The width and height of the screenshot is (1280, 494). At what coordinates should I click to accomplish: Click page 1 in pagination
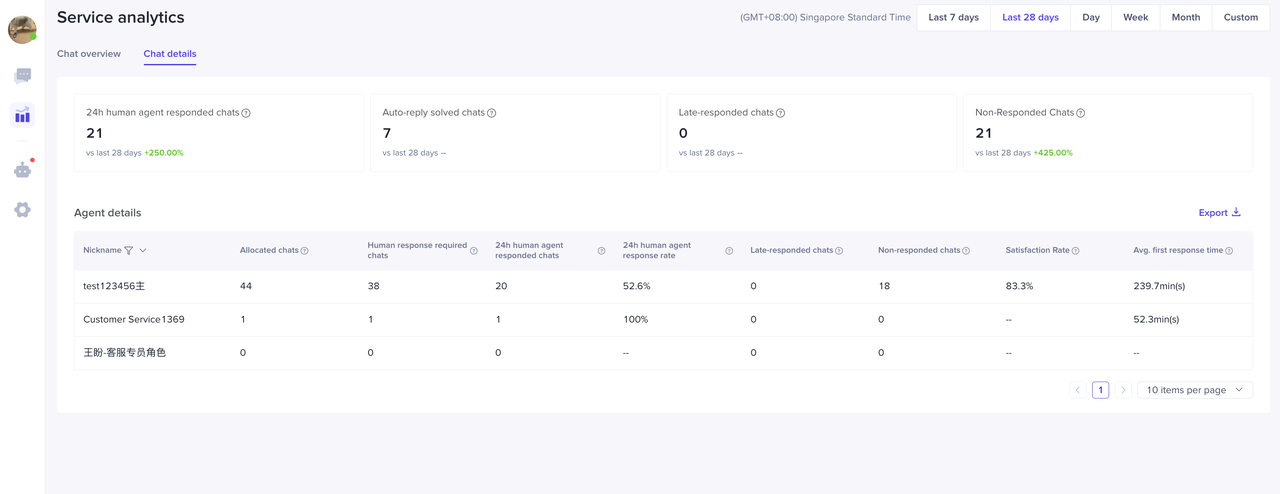coord(1100,390)
